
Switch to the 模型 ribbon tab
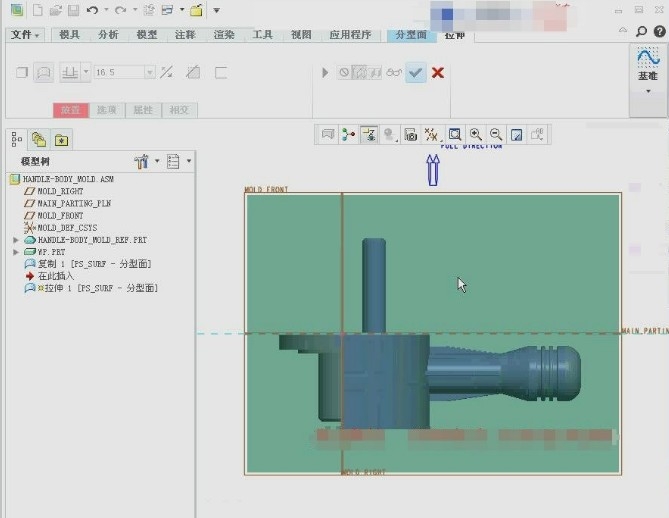(x=147, y=35)
